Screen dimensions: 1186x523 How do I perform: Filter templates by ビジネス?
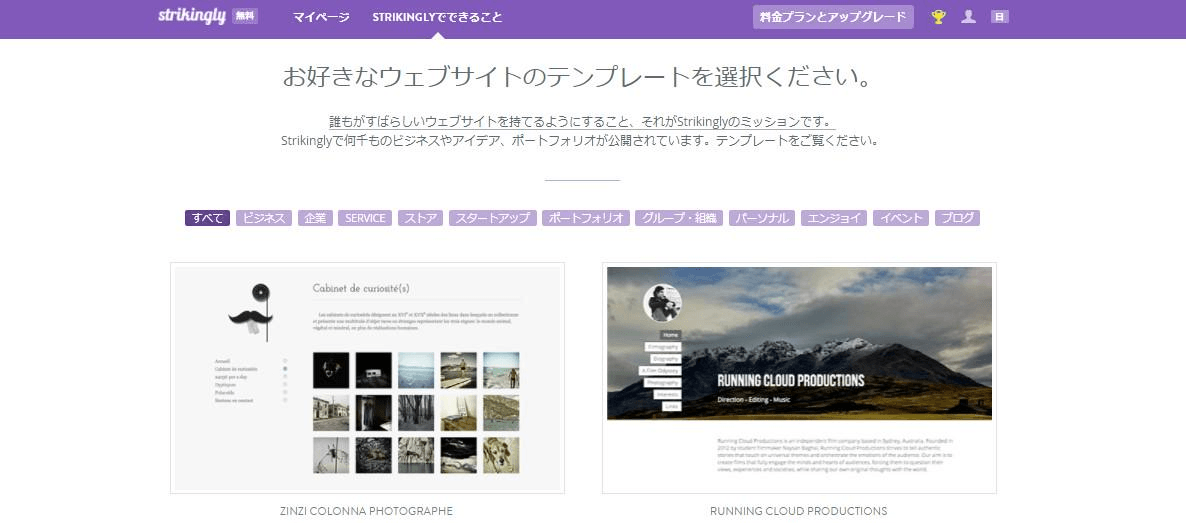tap(264, 218)
